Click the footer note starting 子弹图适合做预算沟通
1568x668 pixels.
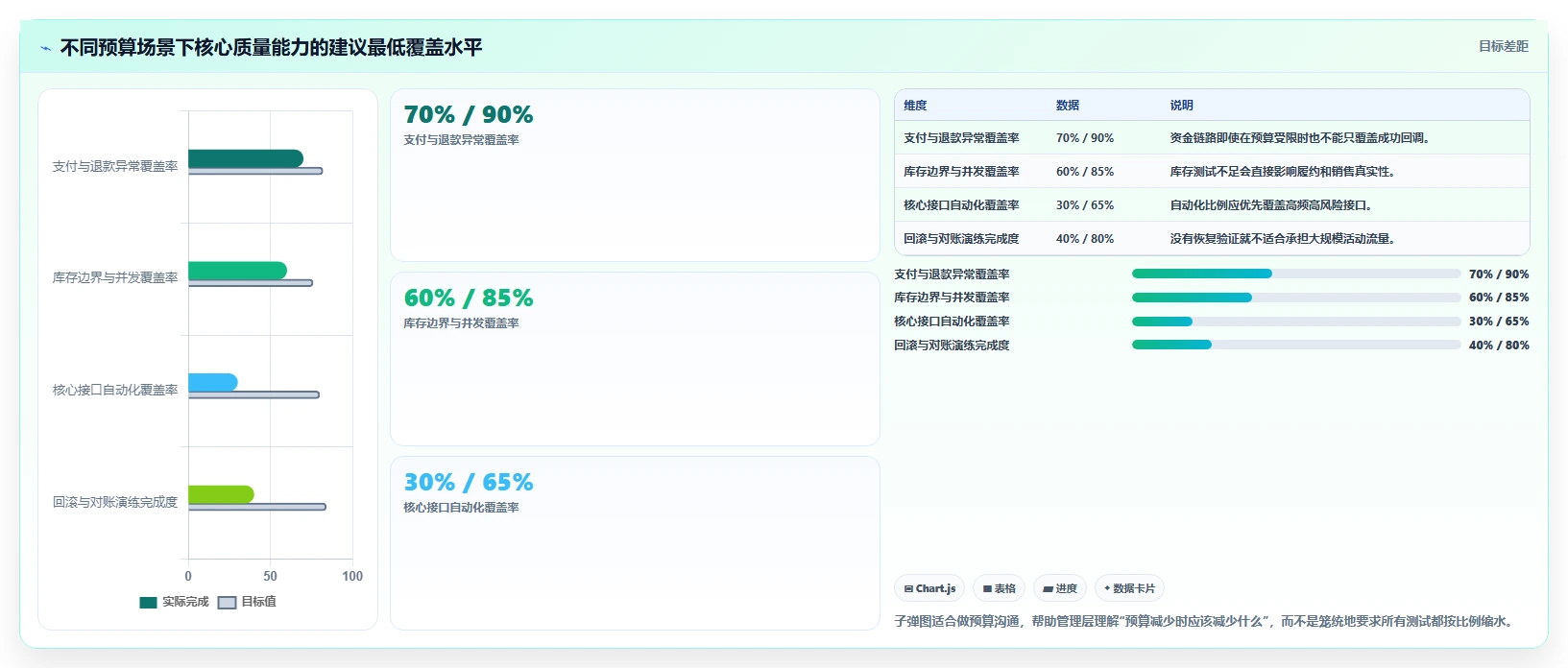(1206, 622)
